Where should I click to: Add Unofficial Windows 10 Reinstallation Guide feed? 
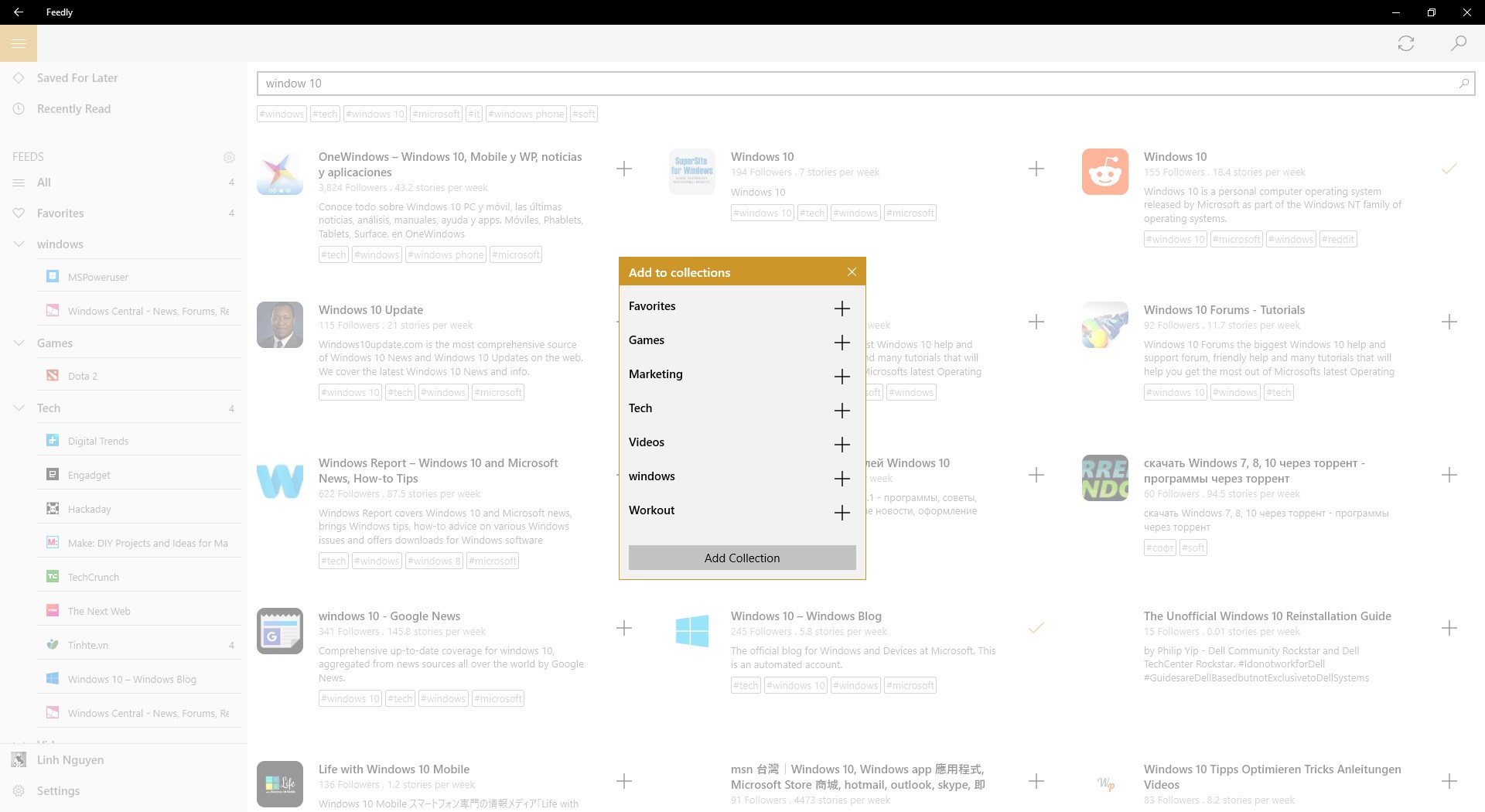pyautogui.click(x=1449, y=628)
